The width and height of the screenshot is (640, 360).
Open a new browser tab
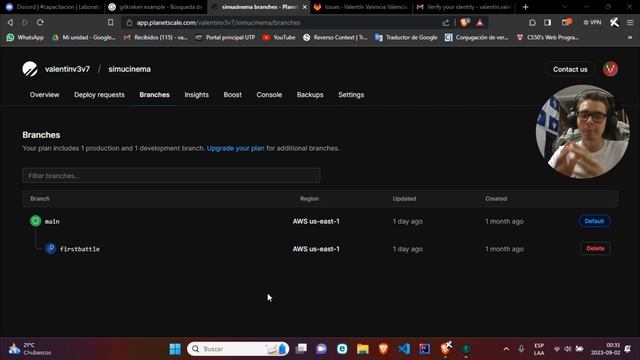point(525,7)
